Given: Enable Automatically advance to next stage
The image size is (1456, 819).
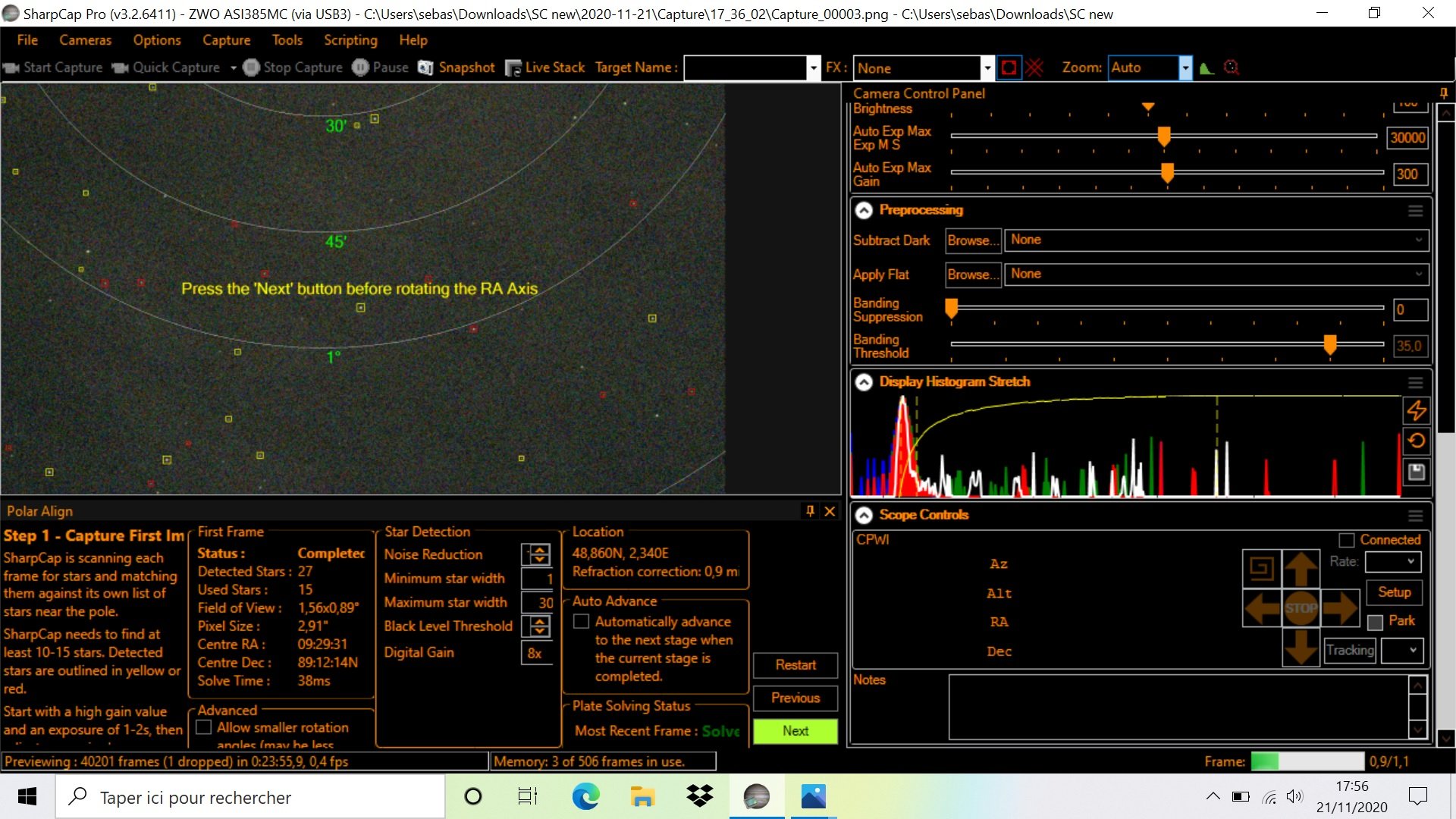Looking at the screenshot, I should 582,622.
